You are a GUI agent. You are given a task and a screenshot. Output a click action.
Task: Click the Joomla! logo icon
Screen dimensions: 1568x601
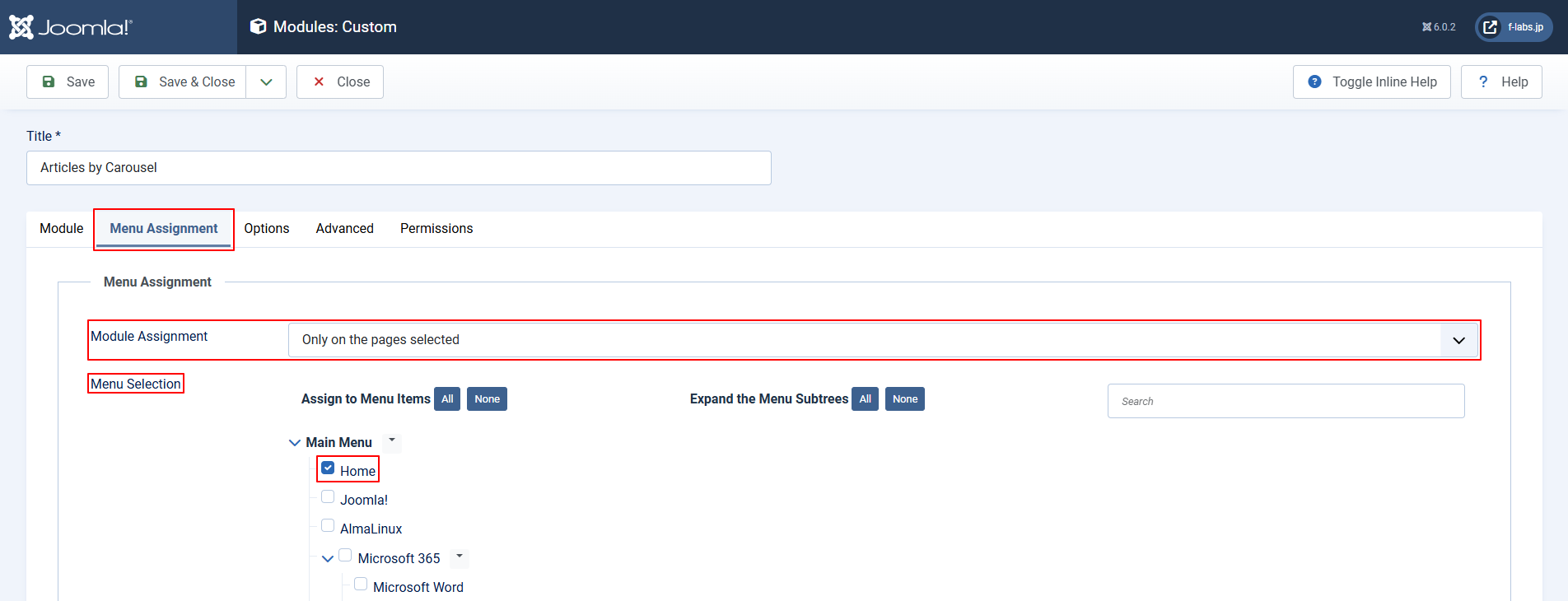21,27
